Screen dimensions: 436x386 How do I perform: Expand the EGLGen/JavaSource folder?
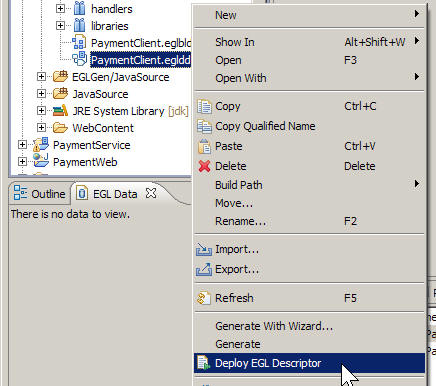point(41,77)
